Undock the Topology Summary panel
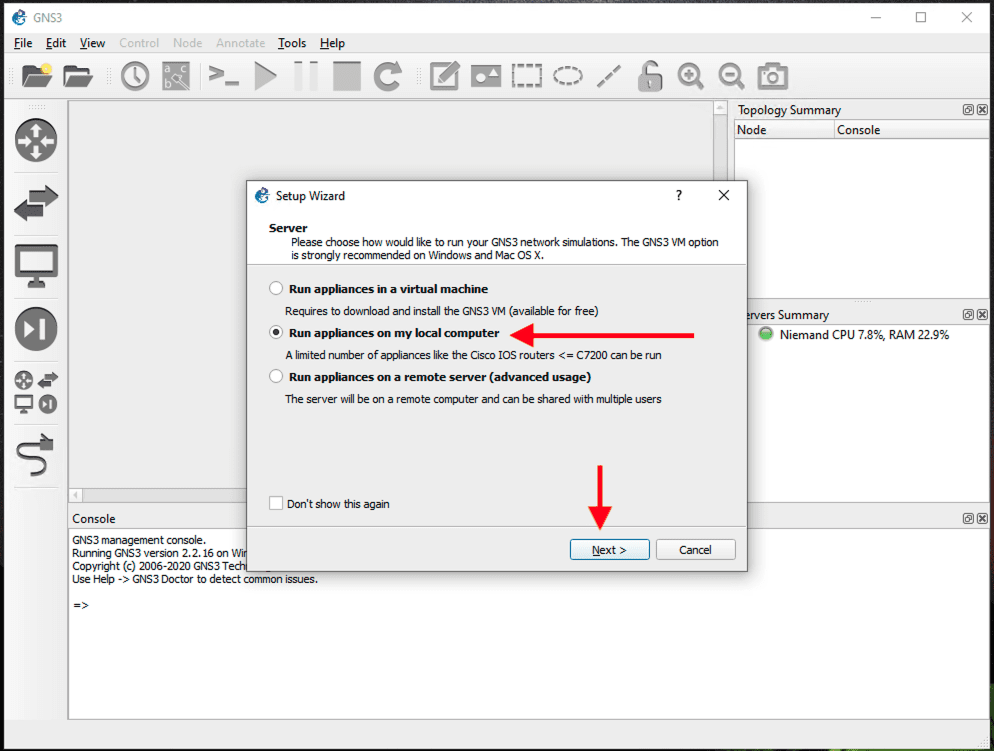This screenshot has height=751, width=994. (x=968, y=110)
